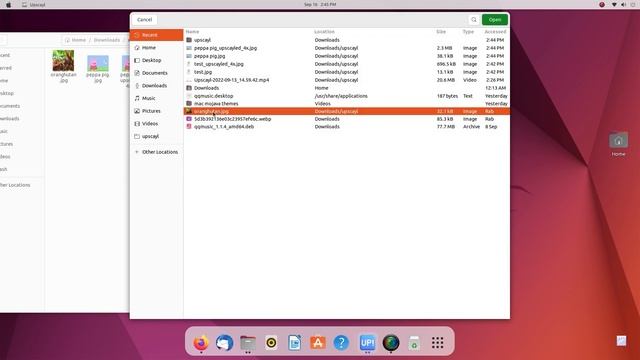640x360 pixels.
Task: Open Firefox from the dock
Action: tap(201, 343)
